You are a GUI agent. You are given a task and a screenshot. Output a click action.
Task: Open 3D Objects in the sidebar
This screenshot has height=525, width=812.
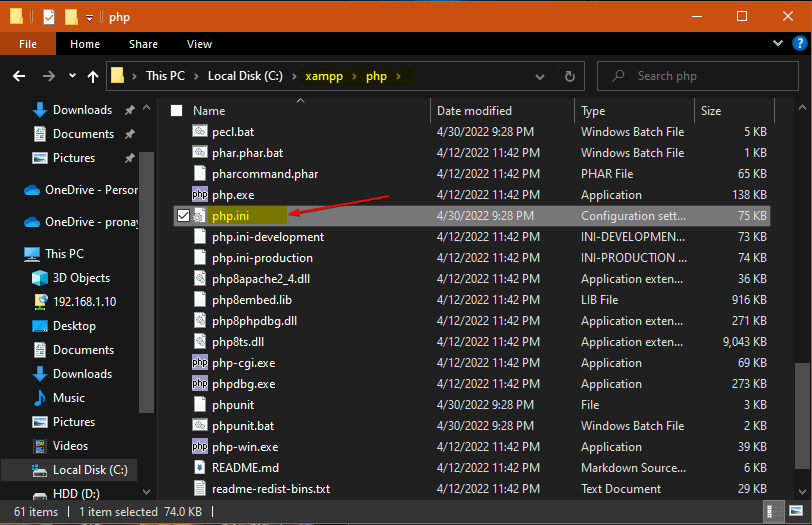[x=81, y=278]
